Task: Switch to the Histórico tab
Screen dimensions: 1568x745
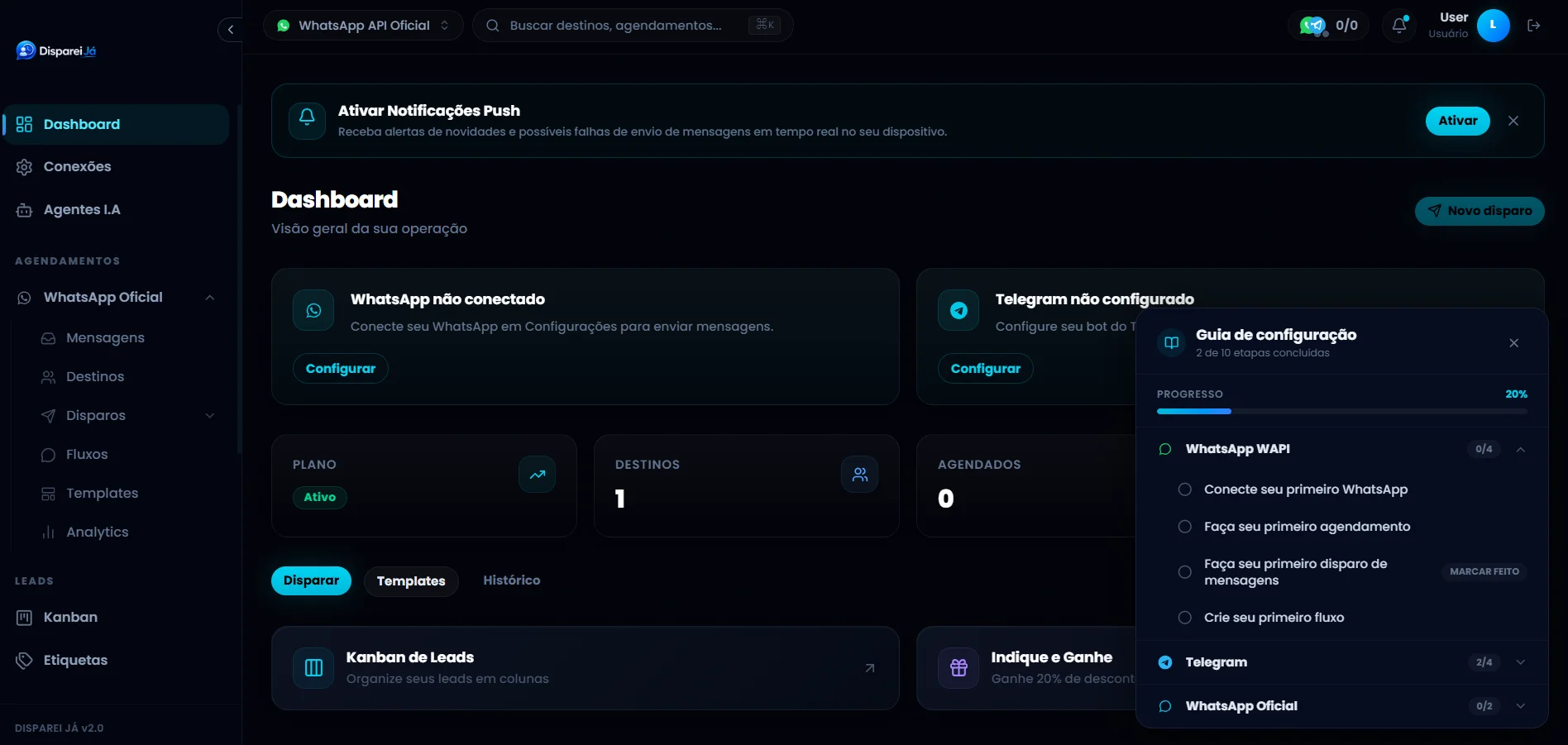Action: click(x=511, y=580)
